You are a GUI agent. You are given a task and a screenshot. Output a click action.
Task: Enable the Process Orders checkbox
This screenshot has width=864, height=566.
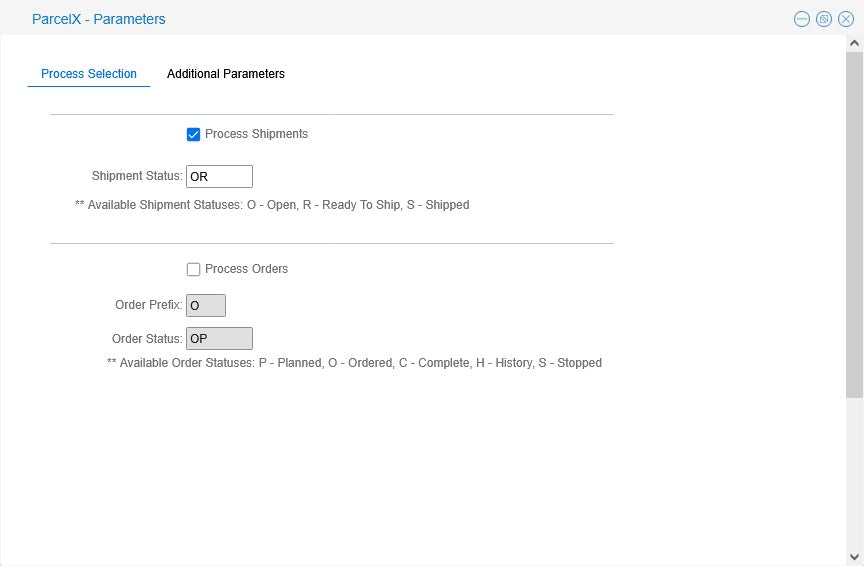194,269
